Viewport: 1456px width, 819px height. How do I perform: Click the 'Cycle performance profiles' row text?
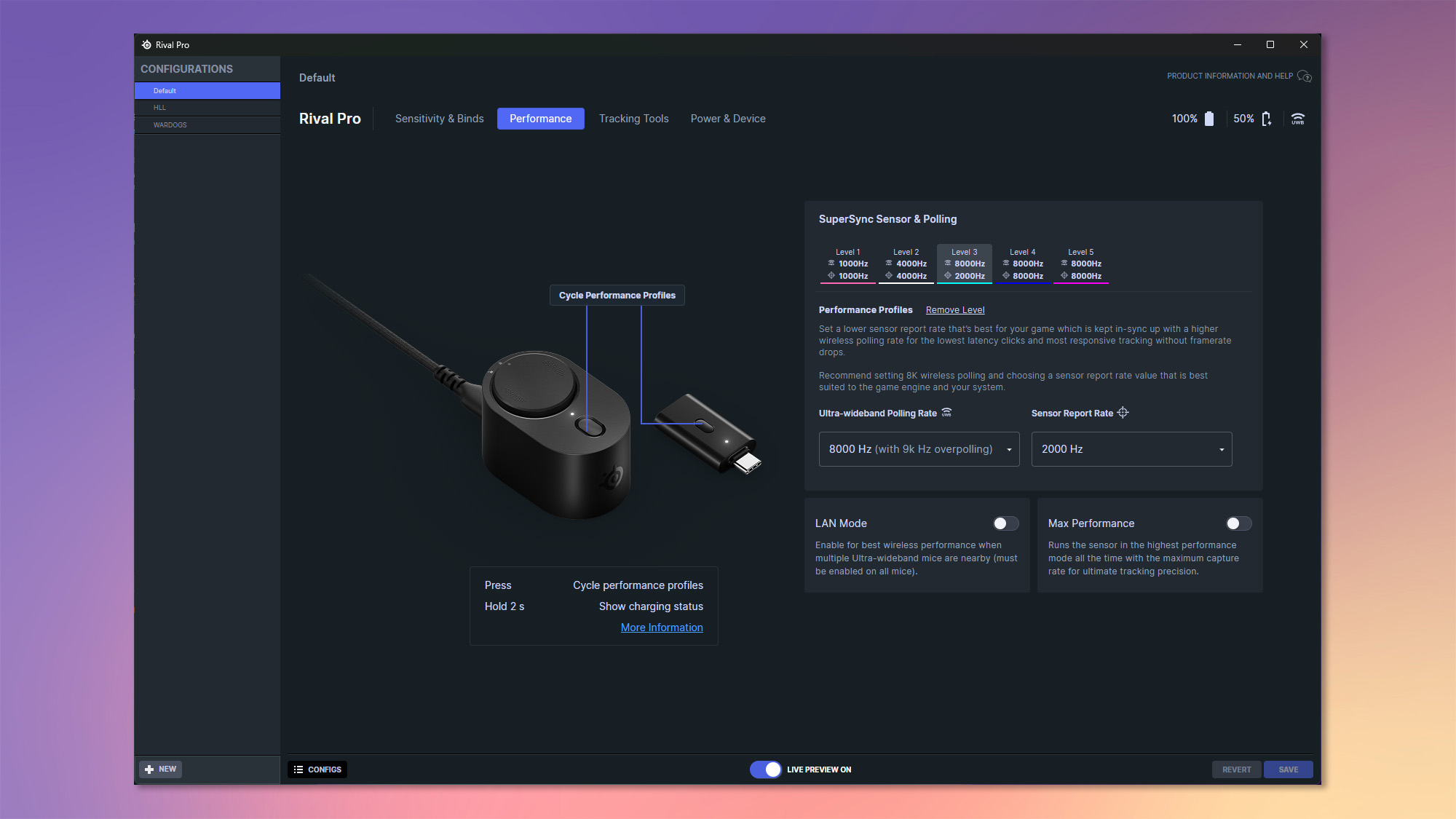(x=638, y=585)
